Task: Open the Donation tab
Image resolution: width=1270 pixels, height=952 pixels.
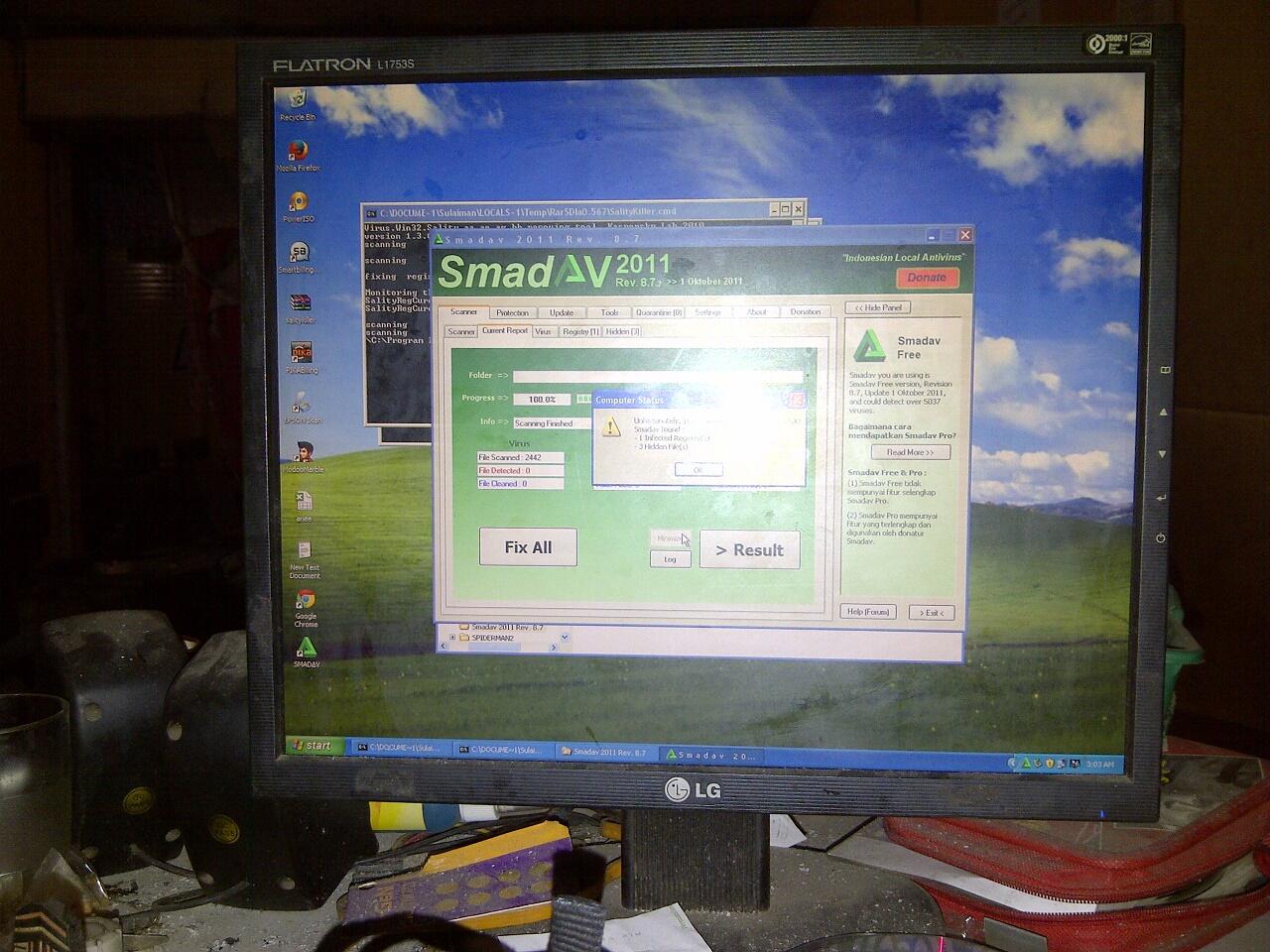Action: coord(805,312)
